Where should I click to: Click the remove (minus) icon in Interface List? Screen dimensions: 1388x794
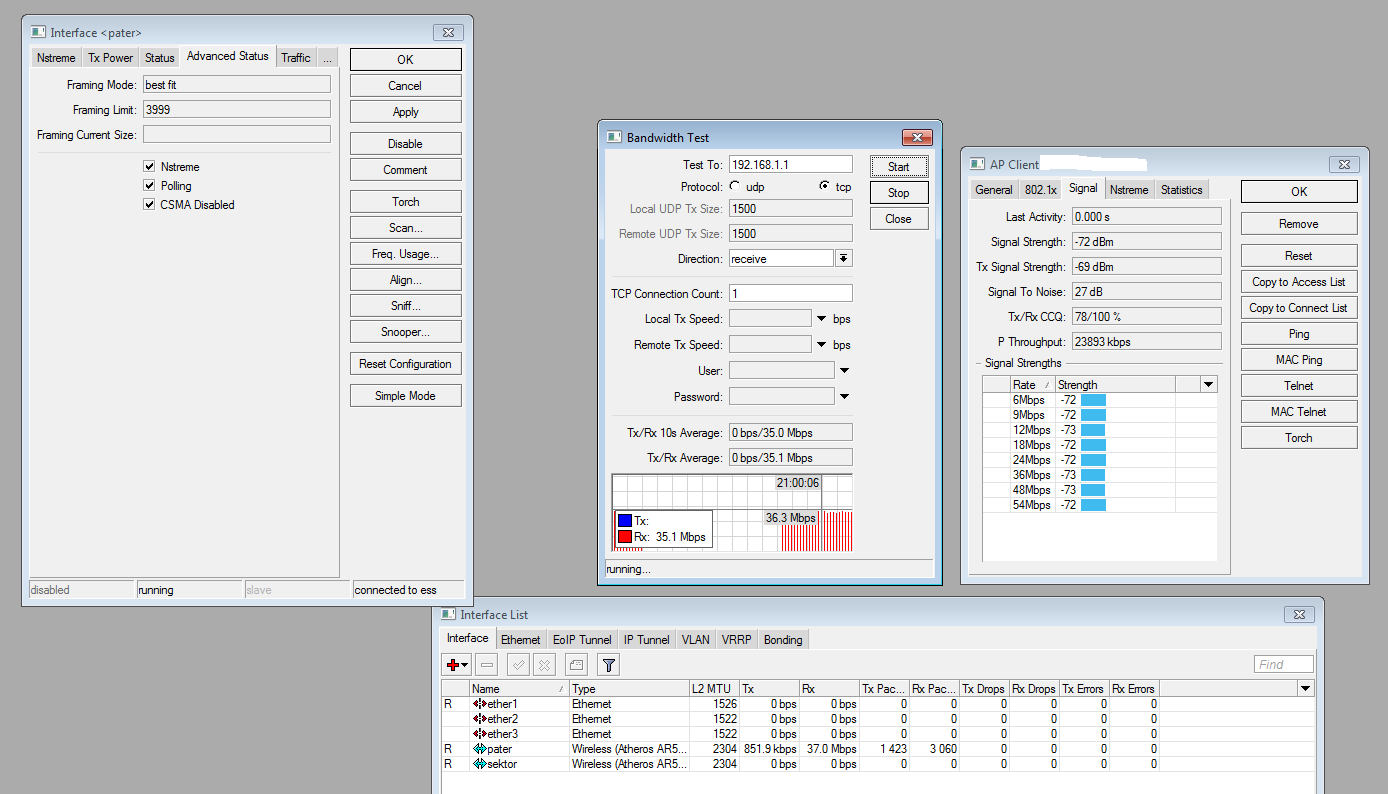(x=487, y=664)
